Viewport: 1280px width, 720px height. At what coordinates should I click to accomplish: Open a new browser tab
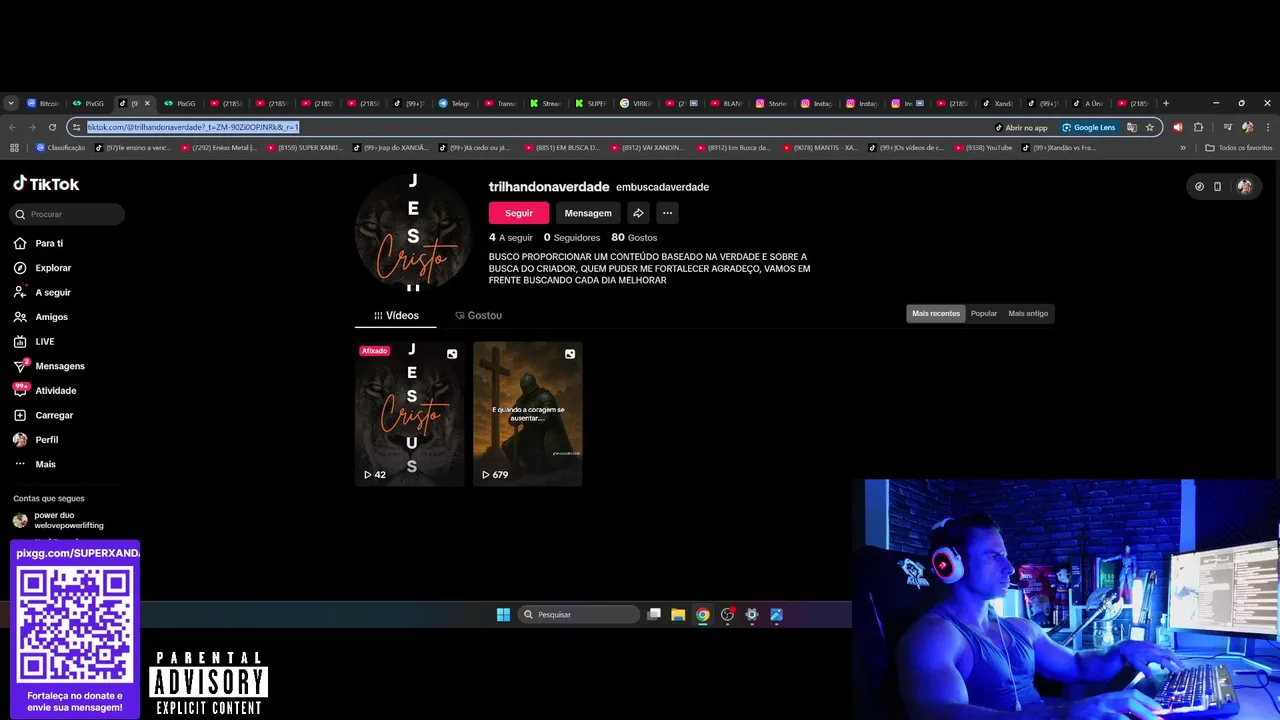coord(1166,103)
